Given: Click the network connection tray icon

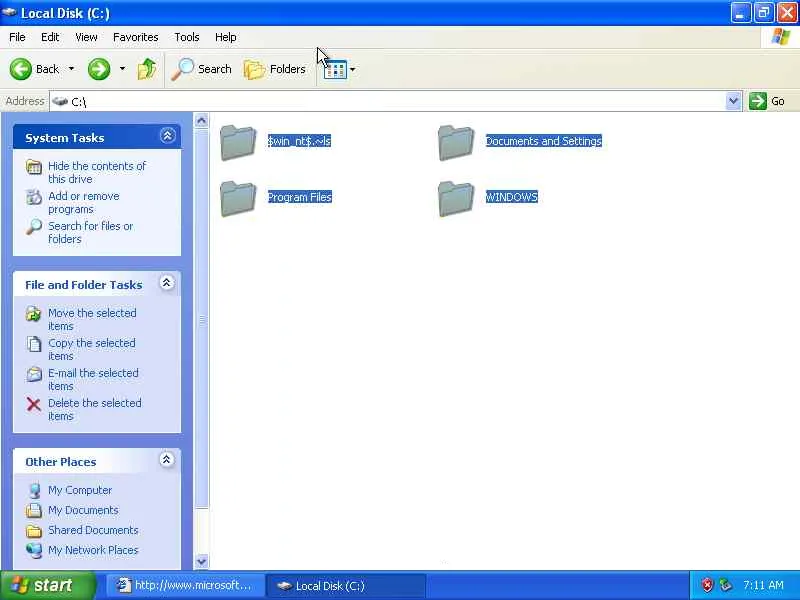Looking at the screenshot, I should [x=725, y=585].
